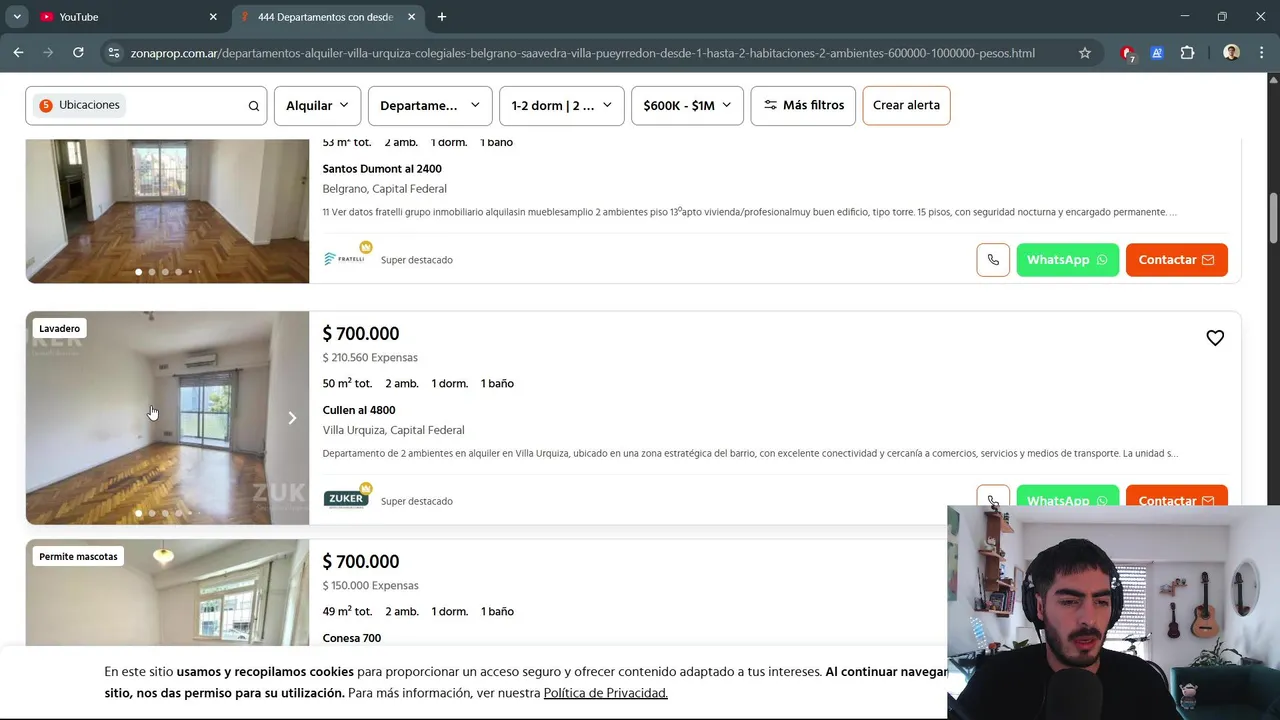Image resolution: width=1280 pixels, height=720 pixels.
Task: Click Contactar on Santos Dumont listing
Action: [1176, 260]
